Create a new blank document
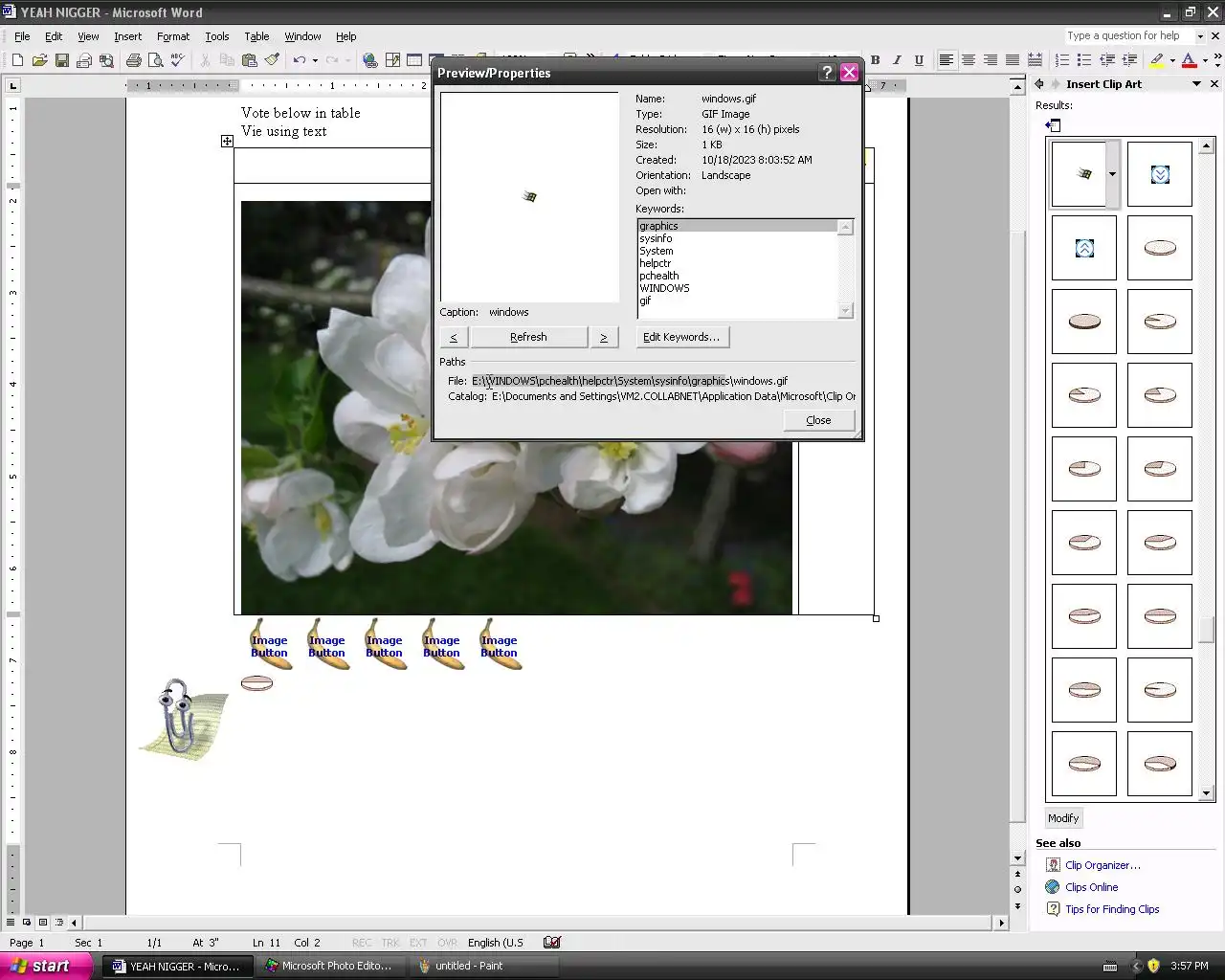The height and width of the screenshot is (980, 1225). (x=17, y=60)
